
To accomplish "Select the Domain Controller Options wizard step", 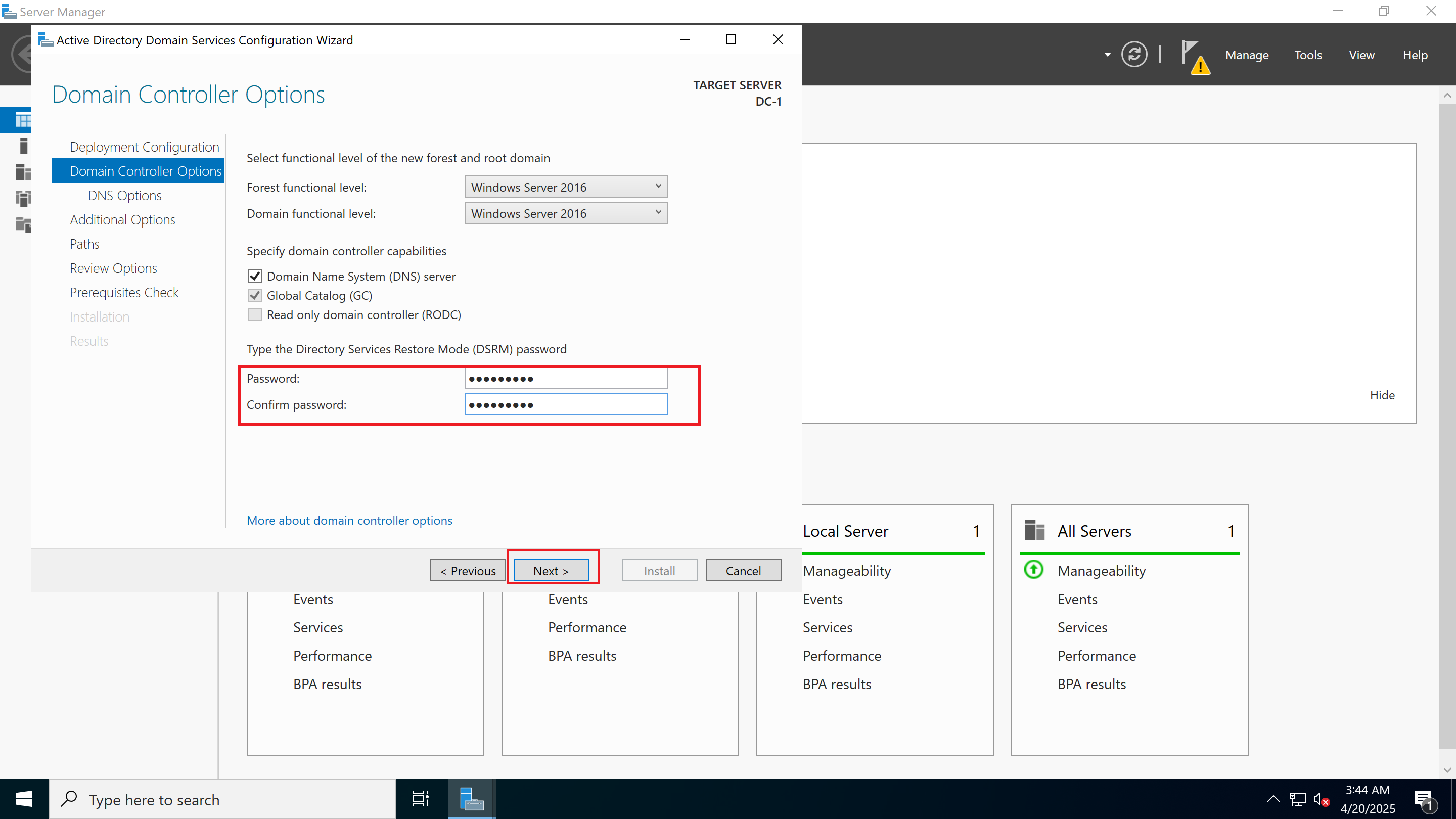I will click(138, 171).
